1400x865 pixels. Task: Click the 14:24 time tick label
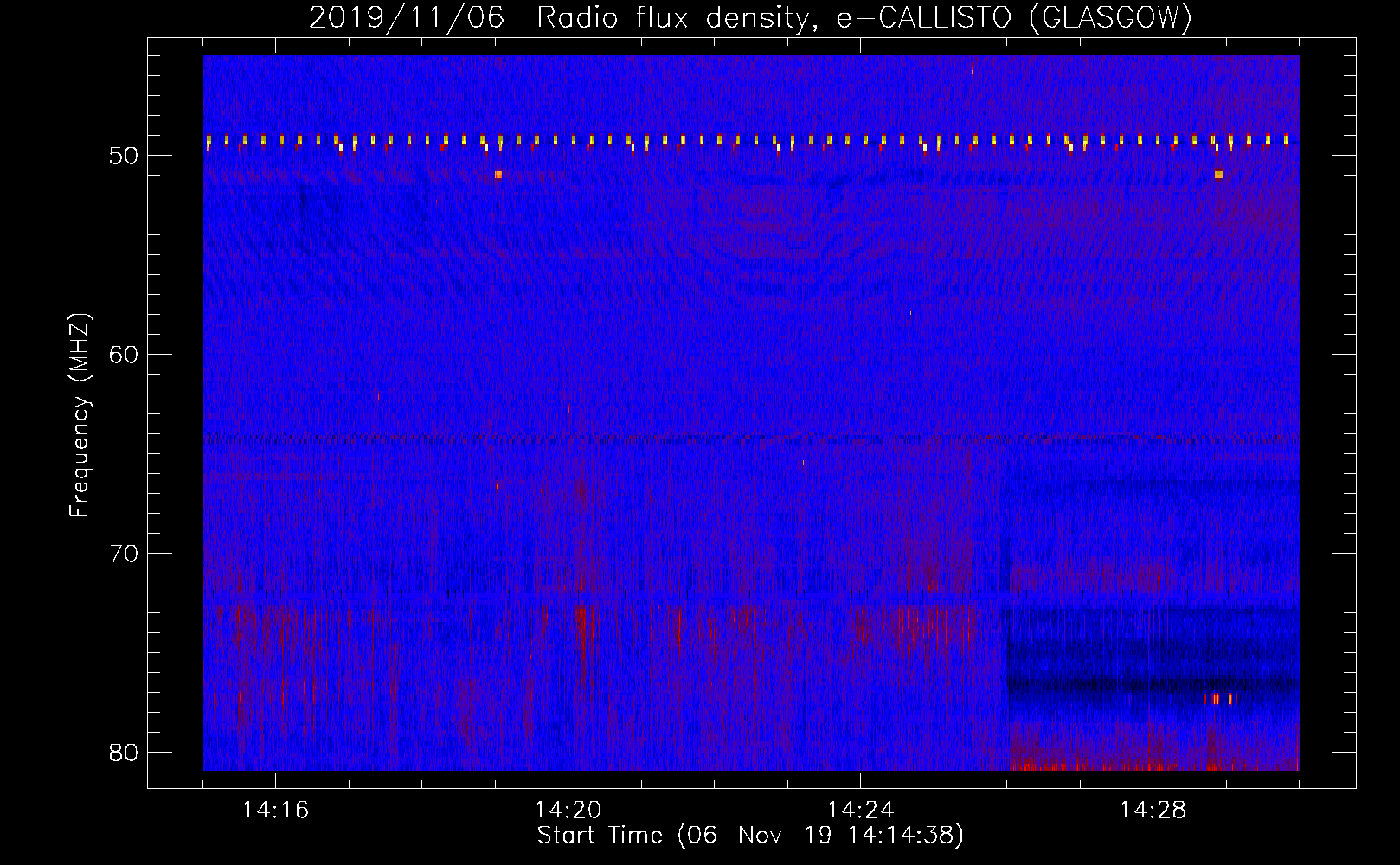860,811
